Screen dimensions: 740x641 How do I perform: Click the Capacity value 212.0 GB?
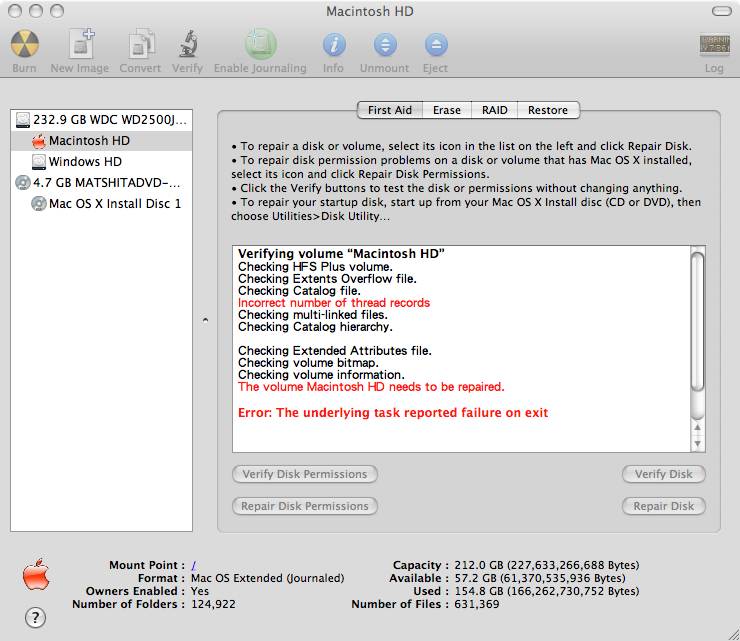[547, 565]
